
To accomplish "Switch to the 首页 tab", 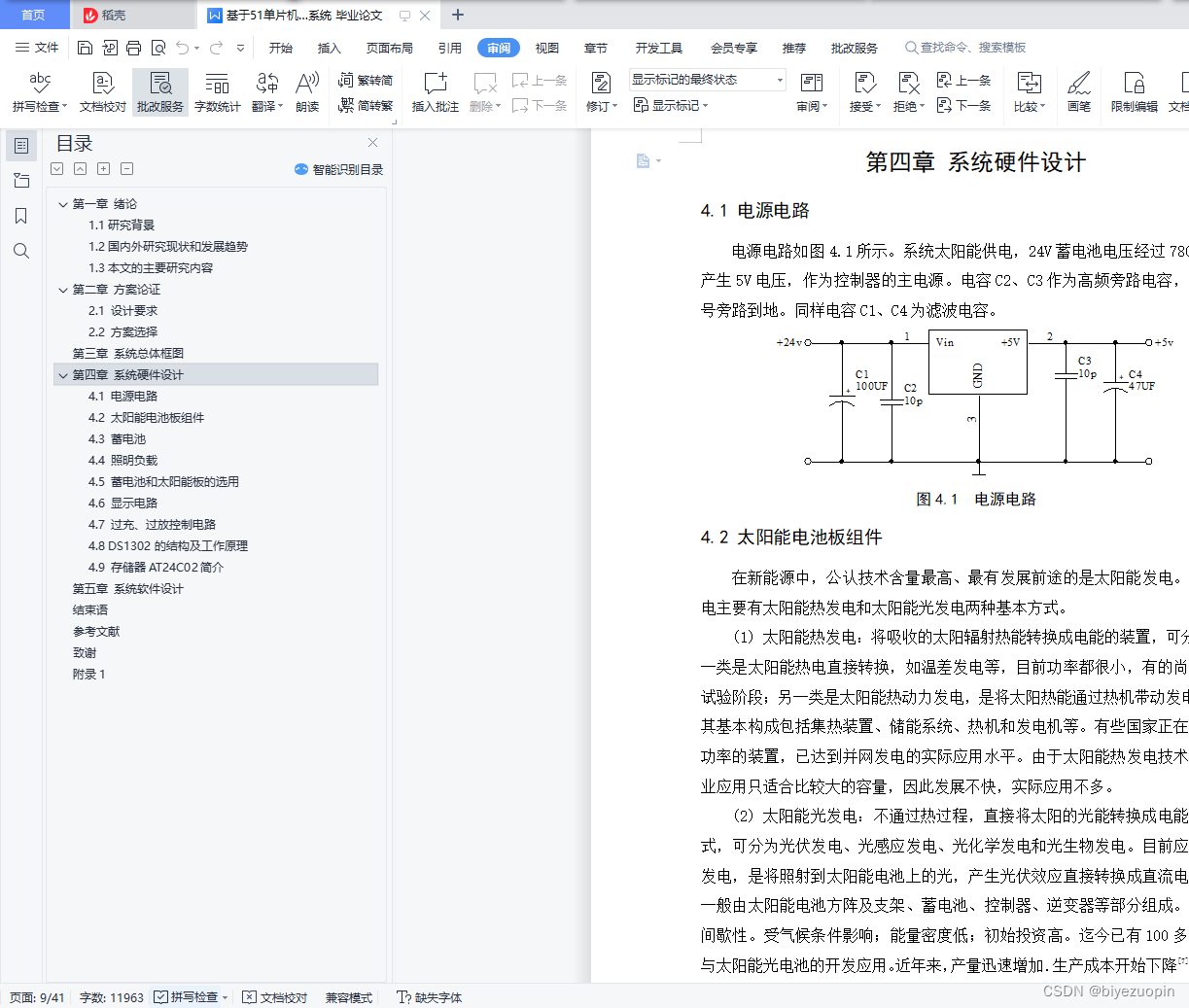I will click(35, 15).
